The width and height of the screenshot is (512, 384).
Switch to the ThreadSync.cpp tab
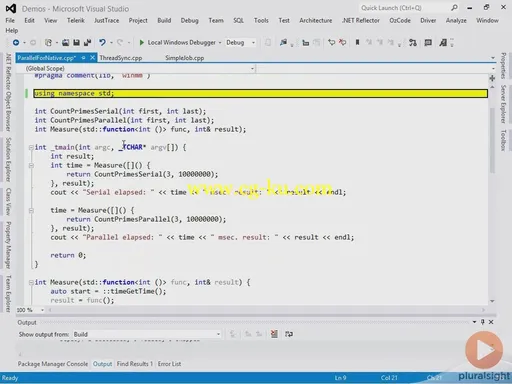point(121,58)
